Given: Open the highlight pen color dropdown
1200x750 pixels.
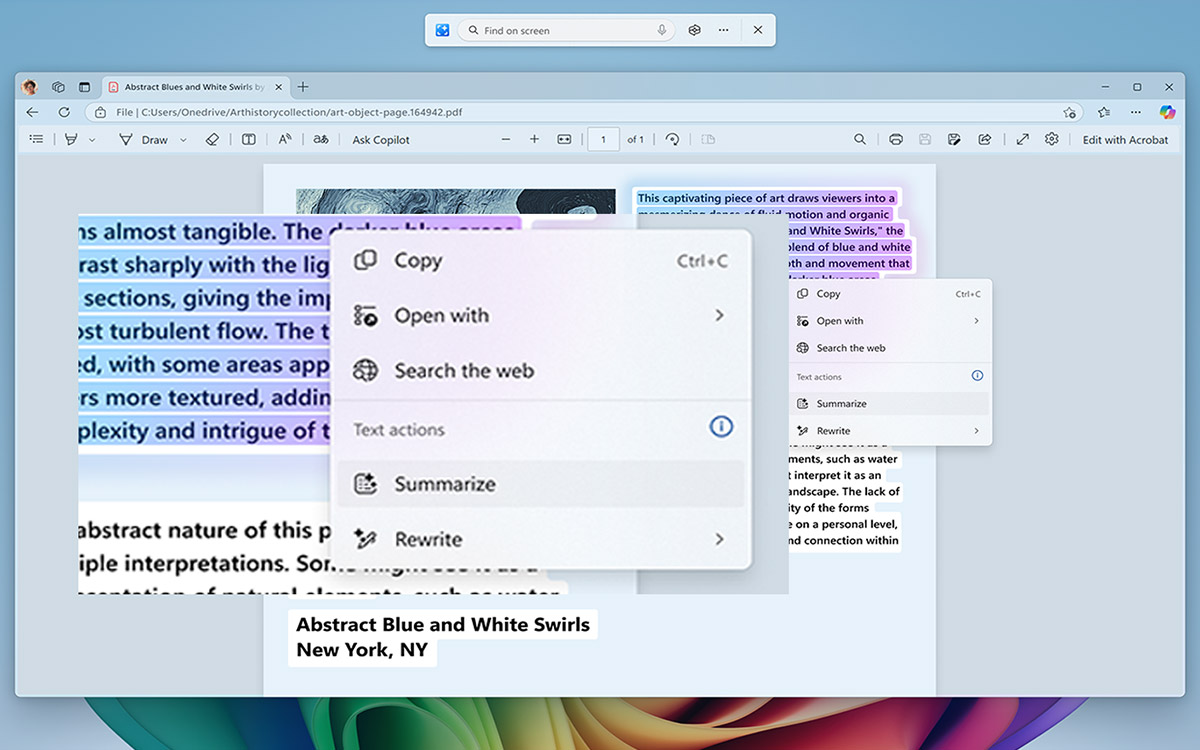Looking at the screenshot, I should [x=93, y=139].
